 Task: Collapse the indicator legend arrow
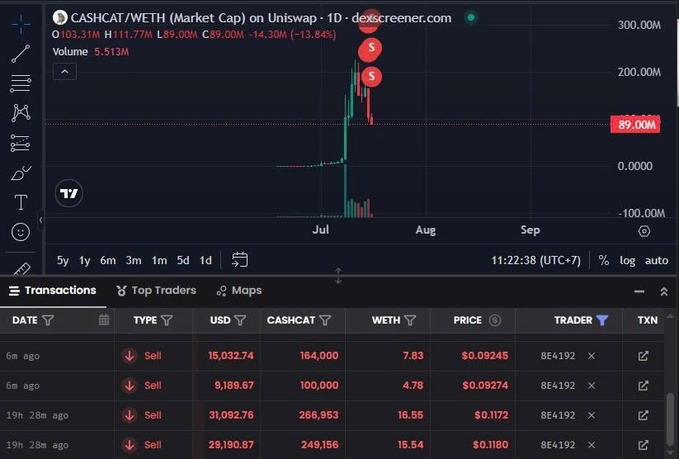coord(65,72)
